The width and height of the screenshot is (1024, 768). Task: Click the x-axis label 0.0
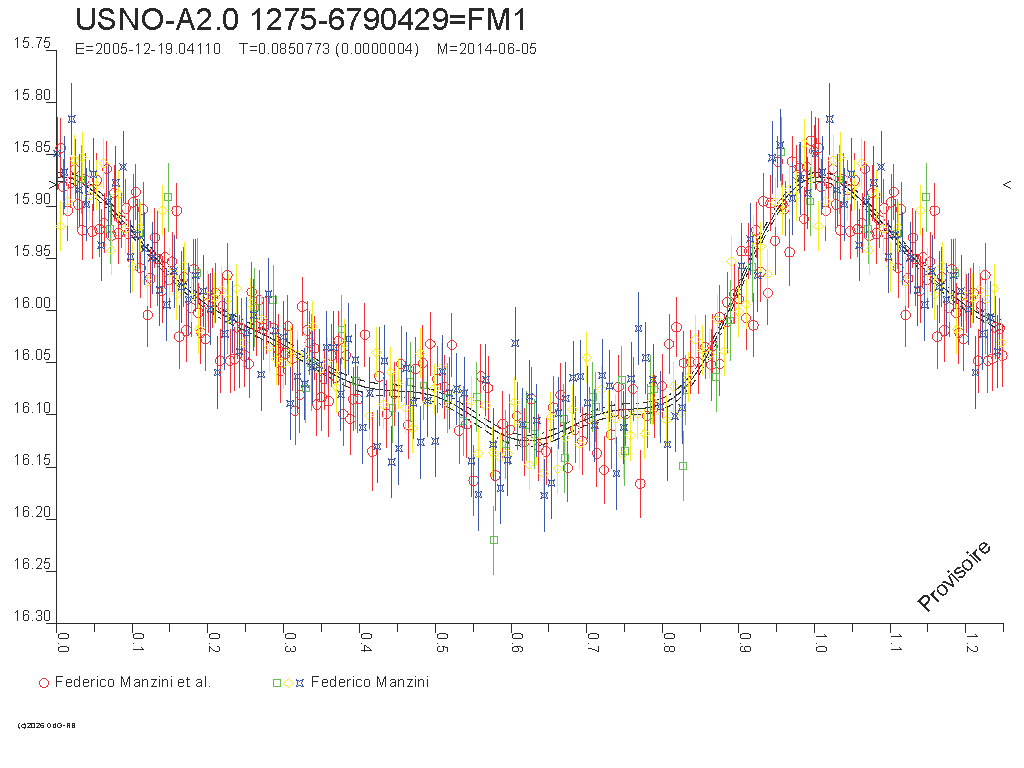[63, 643]
